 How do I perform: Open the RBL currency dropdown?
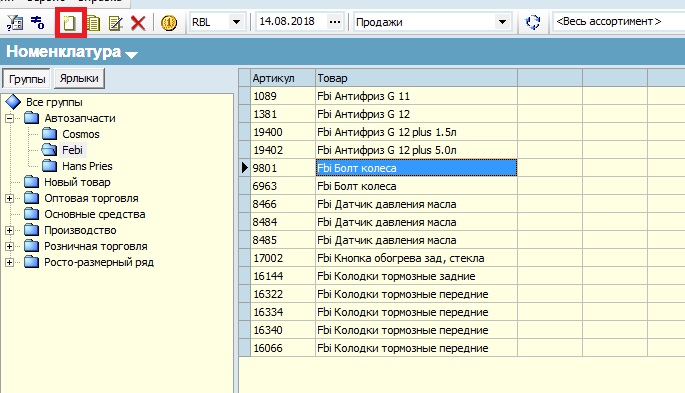[x=236, y=22]
